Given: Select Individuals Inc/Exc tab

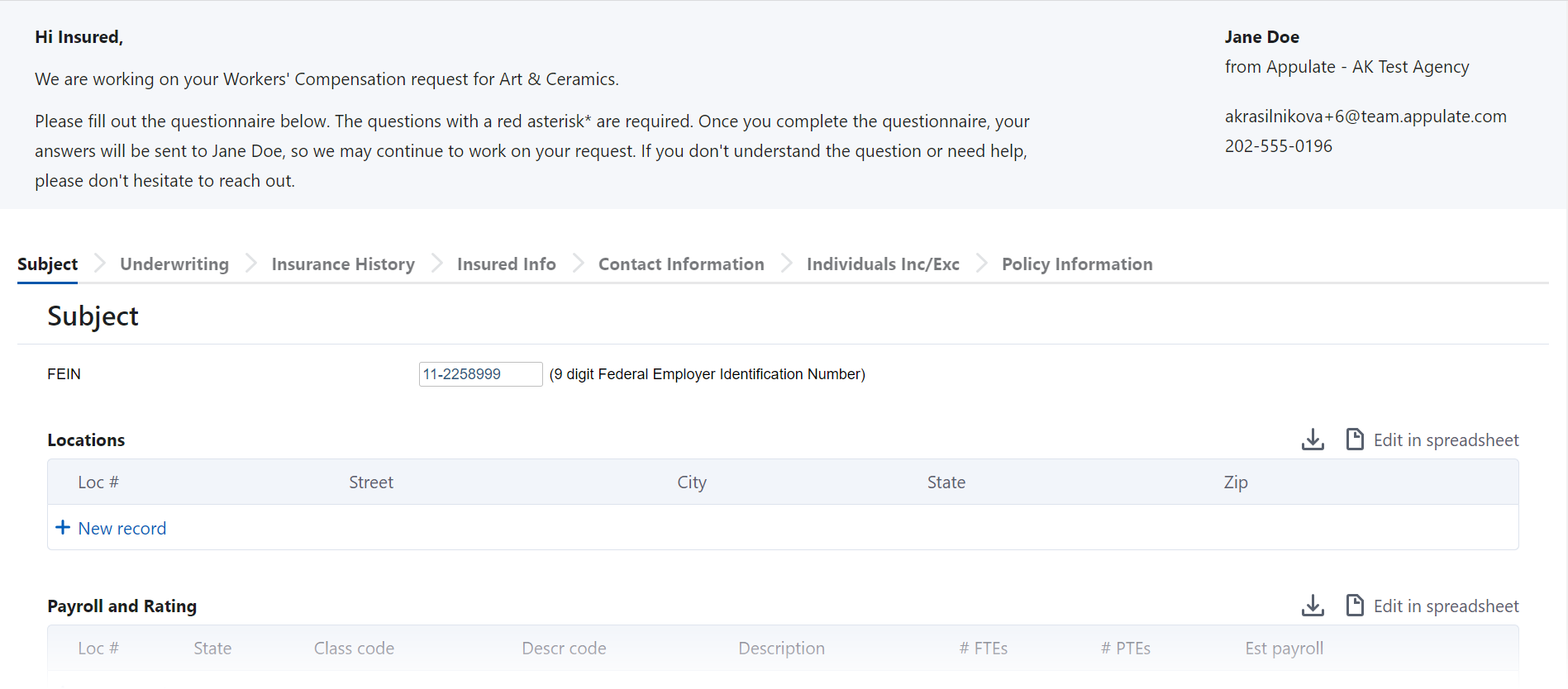Looking at the screenshot, I should (x=883, y=264).
